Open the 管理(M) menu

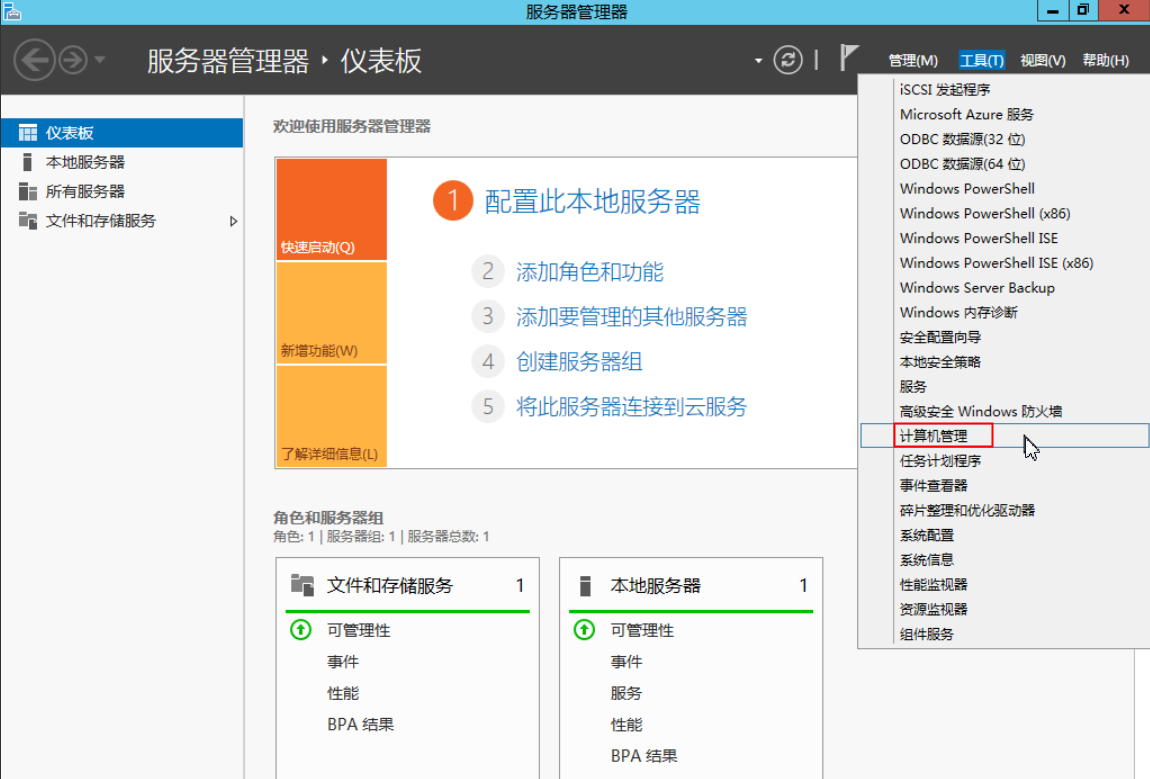click(x=912, y=61)
